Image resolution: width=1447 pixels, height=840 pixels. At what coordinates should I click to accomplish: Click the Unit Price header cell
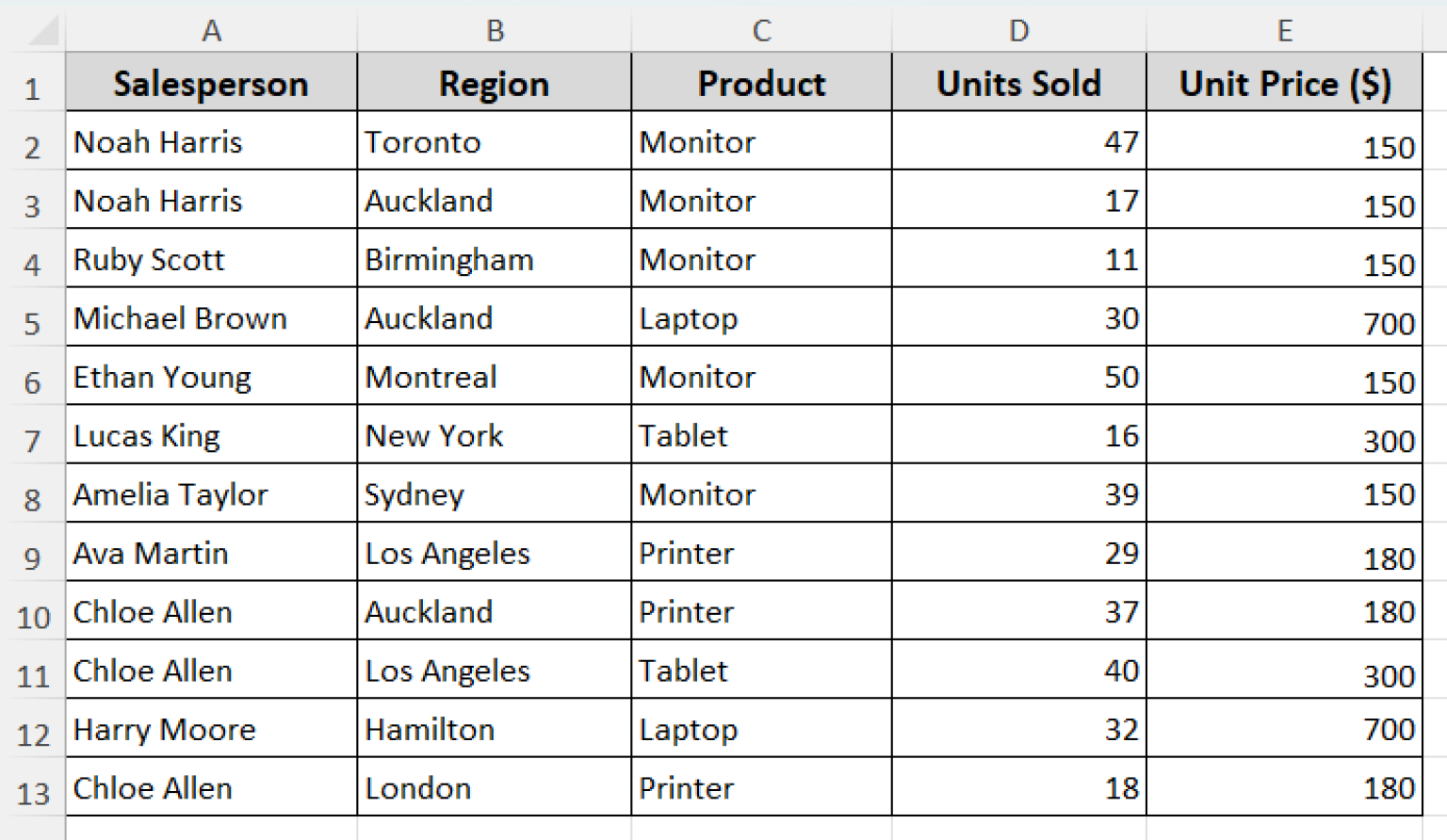coord(1284,84)
